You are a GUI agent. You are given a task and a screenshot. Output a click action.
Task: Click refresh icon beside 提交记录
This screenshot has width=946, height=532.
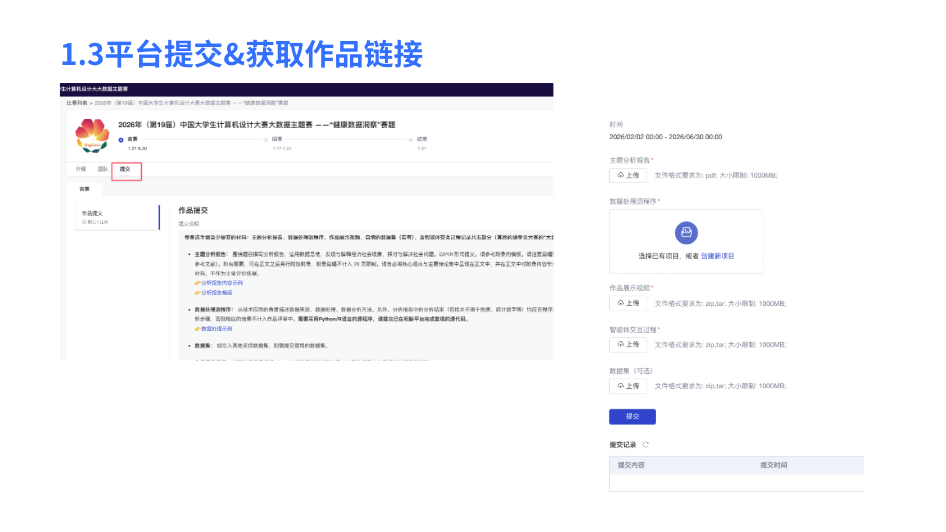(646, 445)
